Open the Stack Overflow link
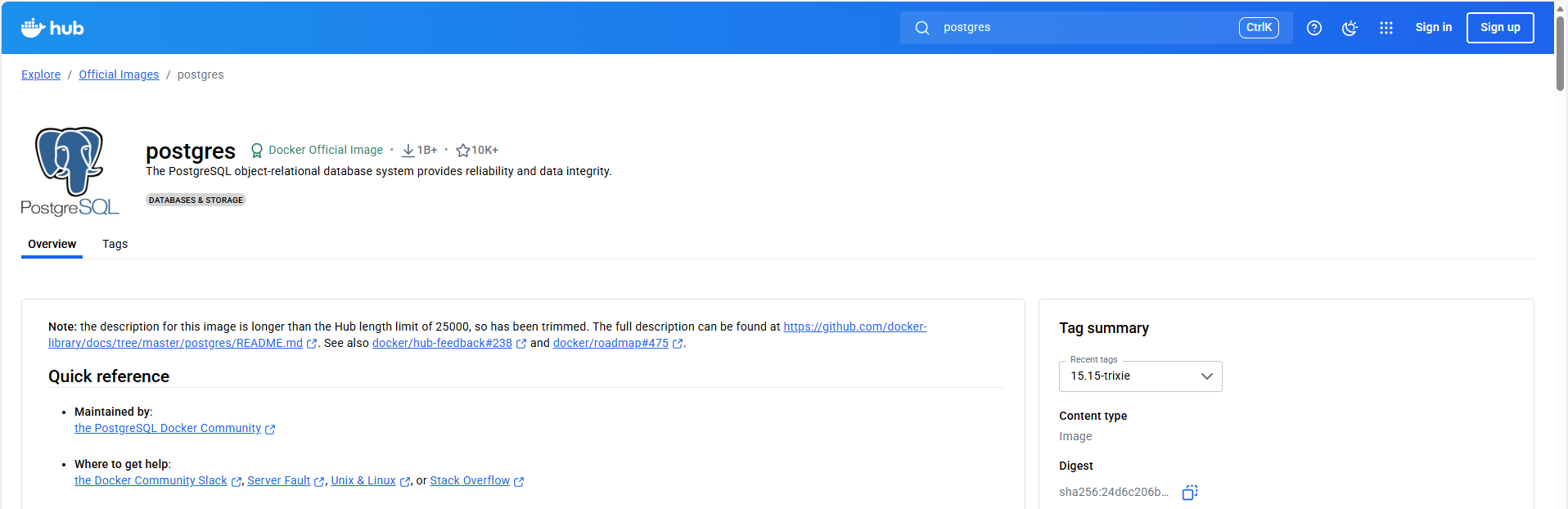1568x509 pixels. pyautogui.click(x=470, y=480)
